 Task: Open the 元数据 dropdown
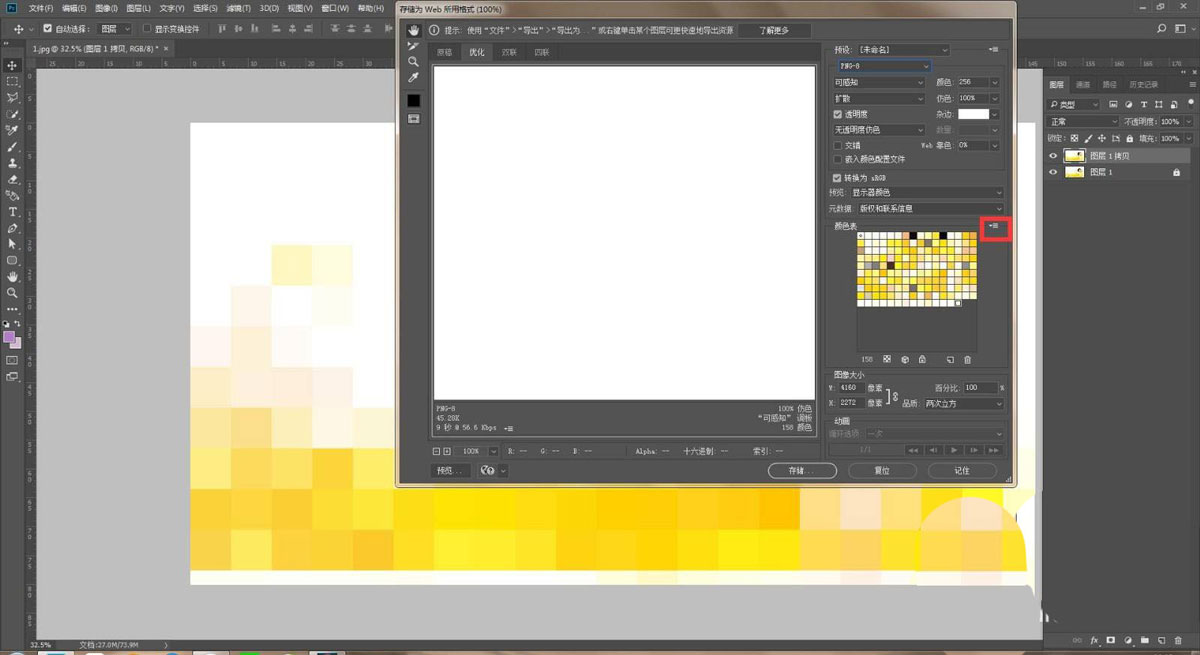pyautogui.click(x=926, y=208)
